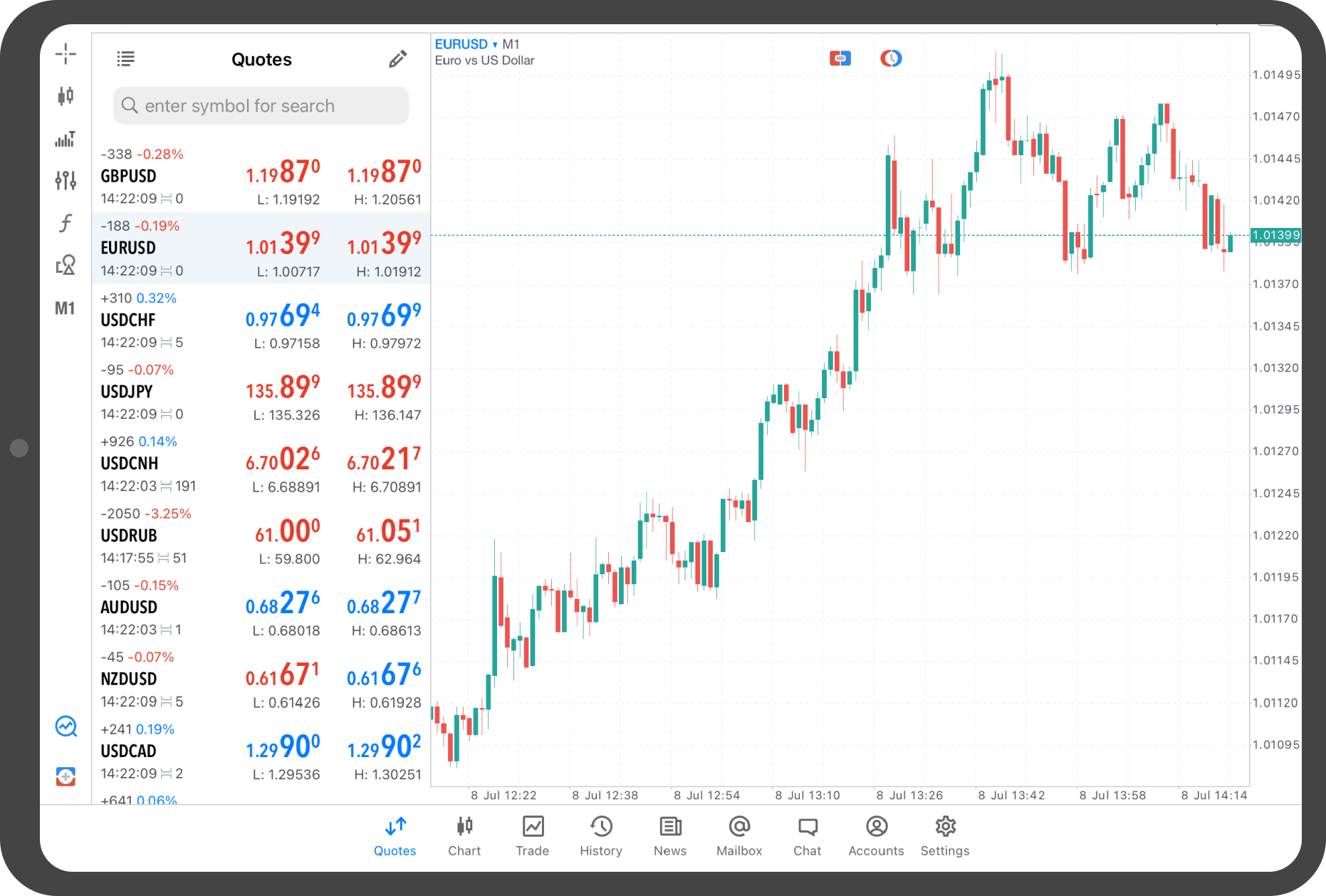Viewport: 1326px width, 896px height.
Task: Click the candlestick chart type icon
Action: [x=66, y=96]
